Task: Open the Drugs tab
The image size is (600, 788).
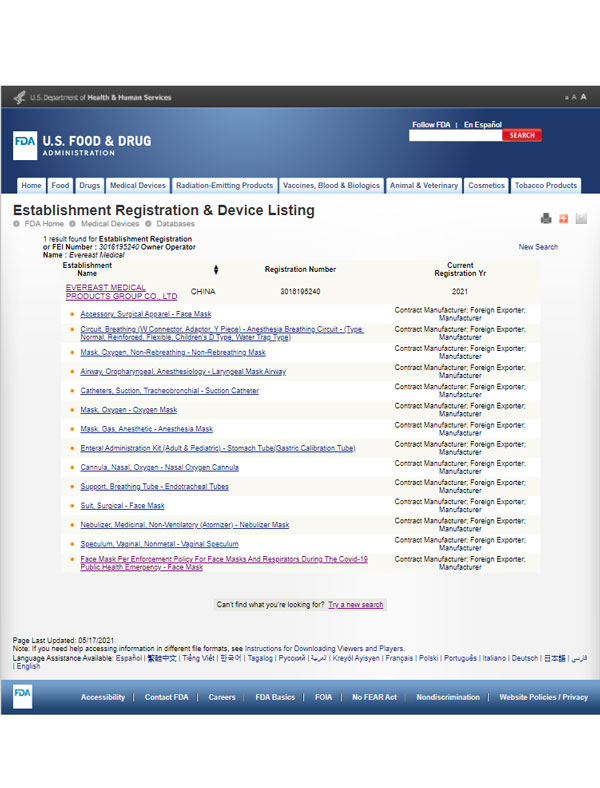Action: (x=89, y=185)
